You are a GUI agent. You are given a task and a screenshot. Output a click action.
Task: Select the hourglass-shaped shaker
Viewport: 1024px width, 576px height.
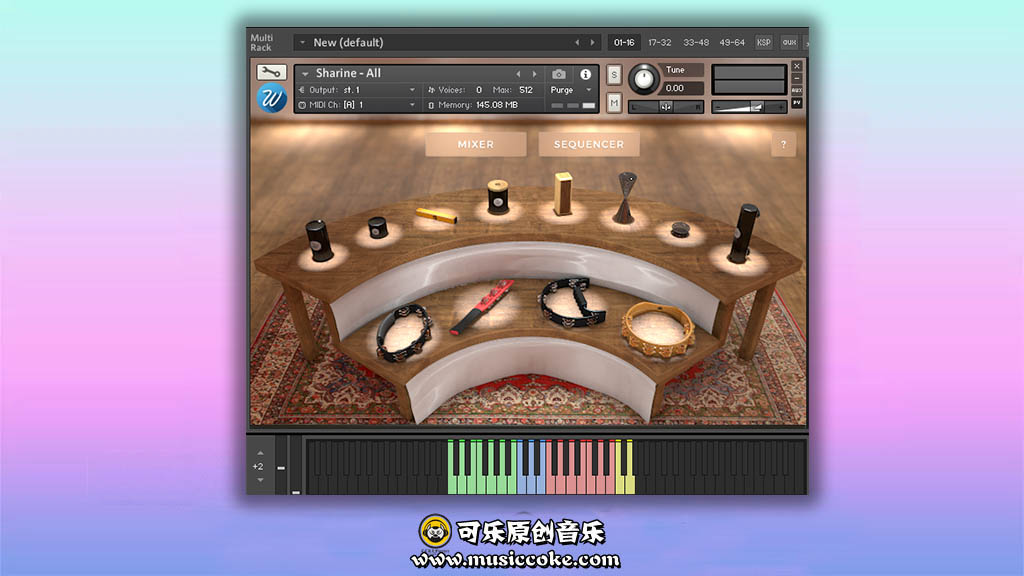tap(626, 197)
